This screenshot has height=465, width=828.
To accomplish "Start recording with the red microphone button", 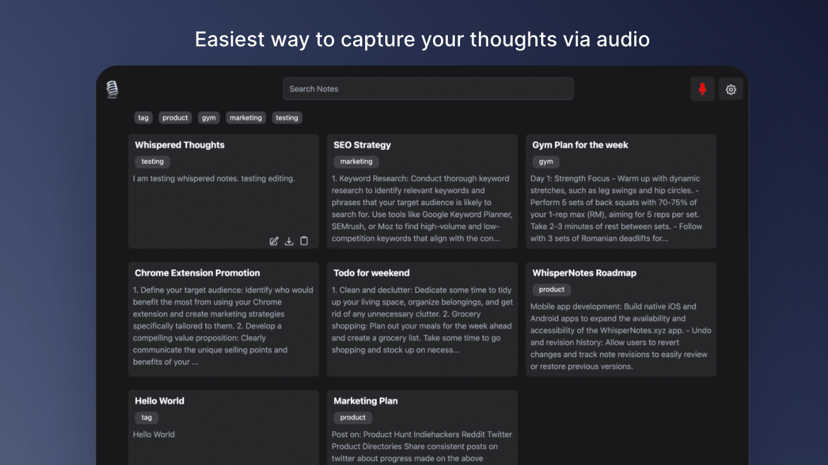I will 702,89.
